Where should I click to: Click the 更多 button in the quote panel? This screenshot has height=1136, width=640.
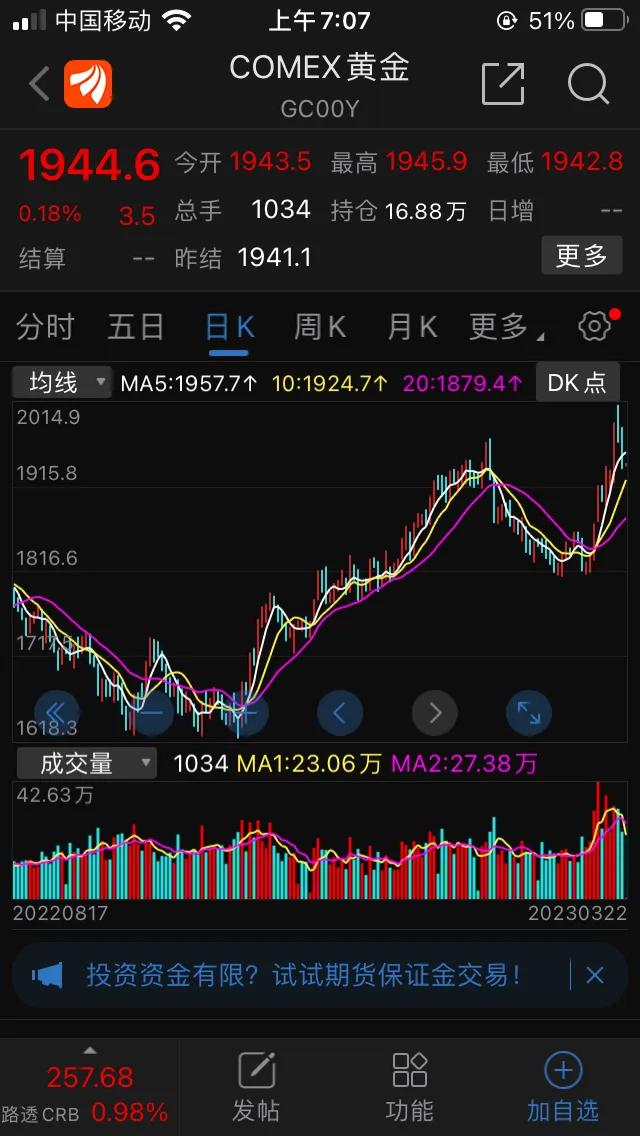tap(581, 256)
